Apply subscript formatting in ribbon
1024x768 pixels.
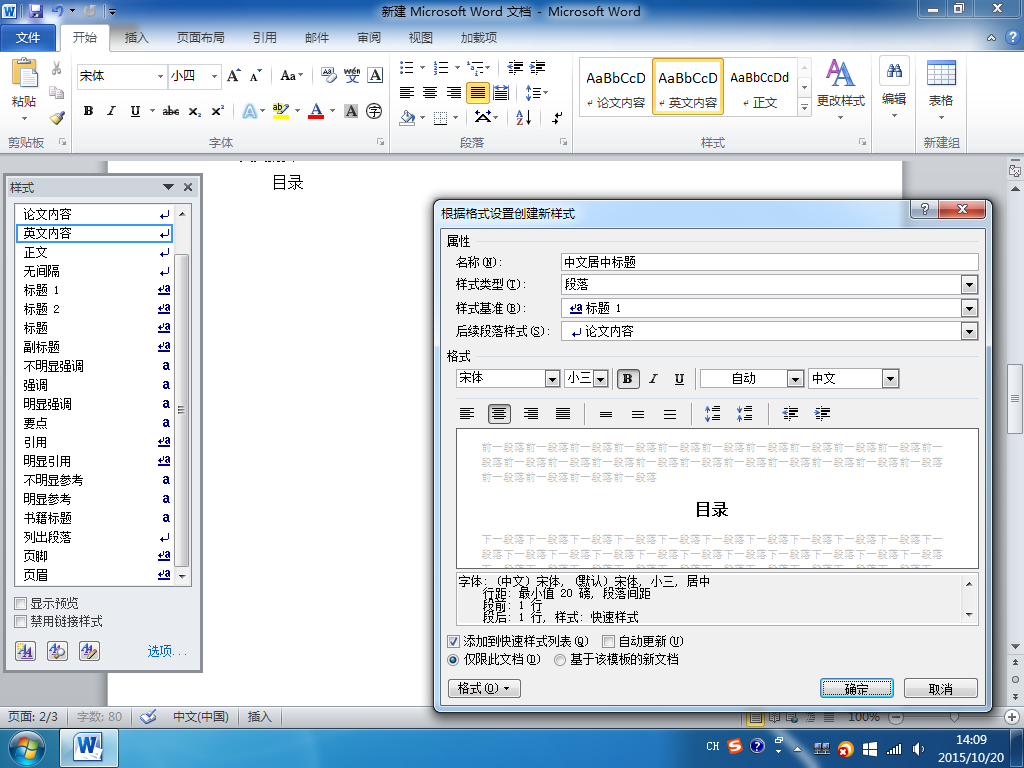(x=195, y=111)
